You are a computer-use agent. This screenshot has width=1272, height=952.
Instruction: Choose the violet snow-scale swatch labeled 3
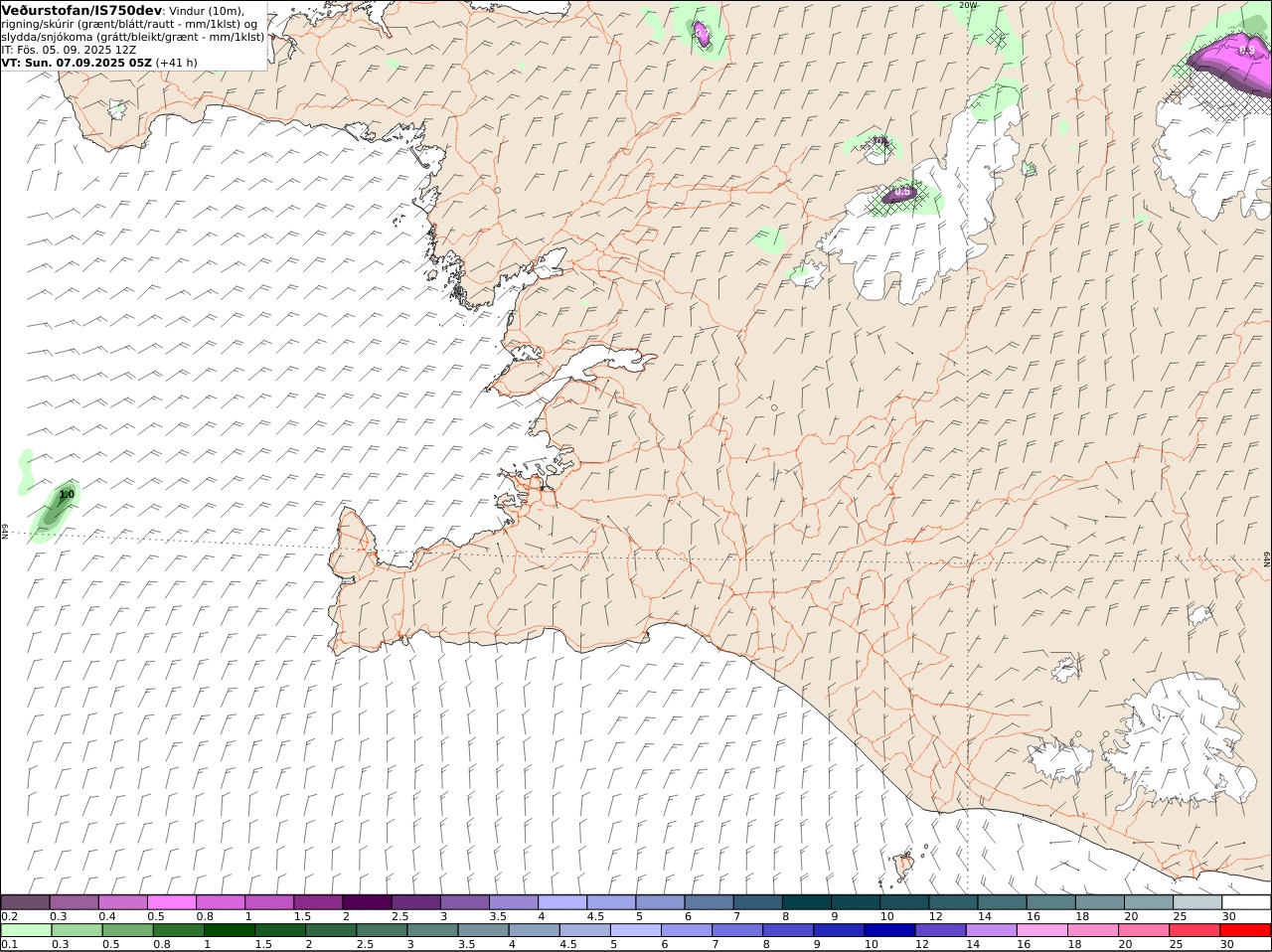coord(465,902)
